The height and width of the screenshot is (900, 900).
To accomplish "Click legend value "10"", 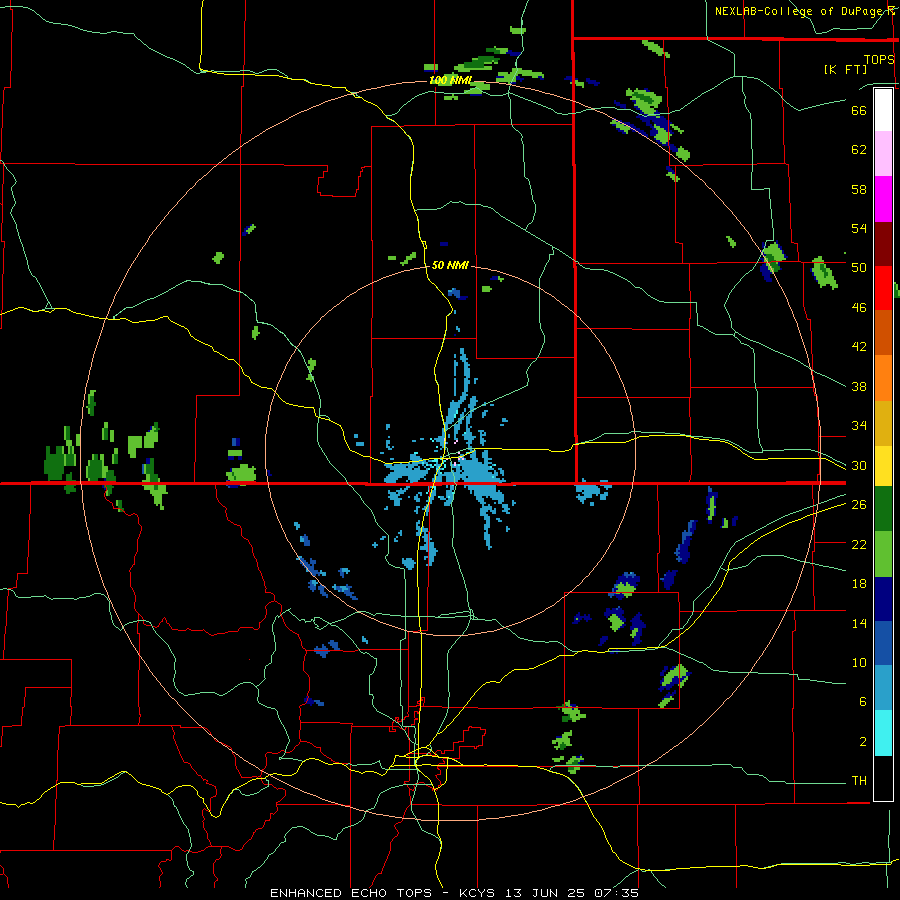I will 859,662.
